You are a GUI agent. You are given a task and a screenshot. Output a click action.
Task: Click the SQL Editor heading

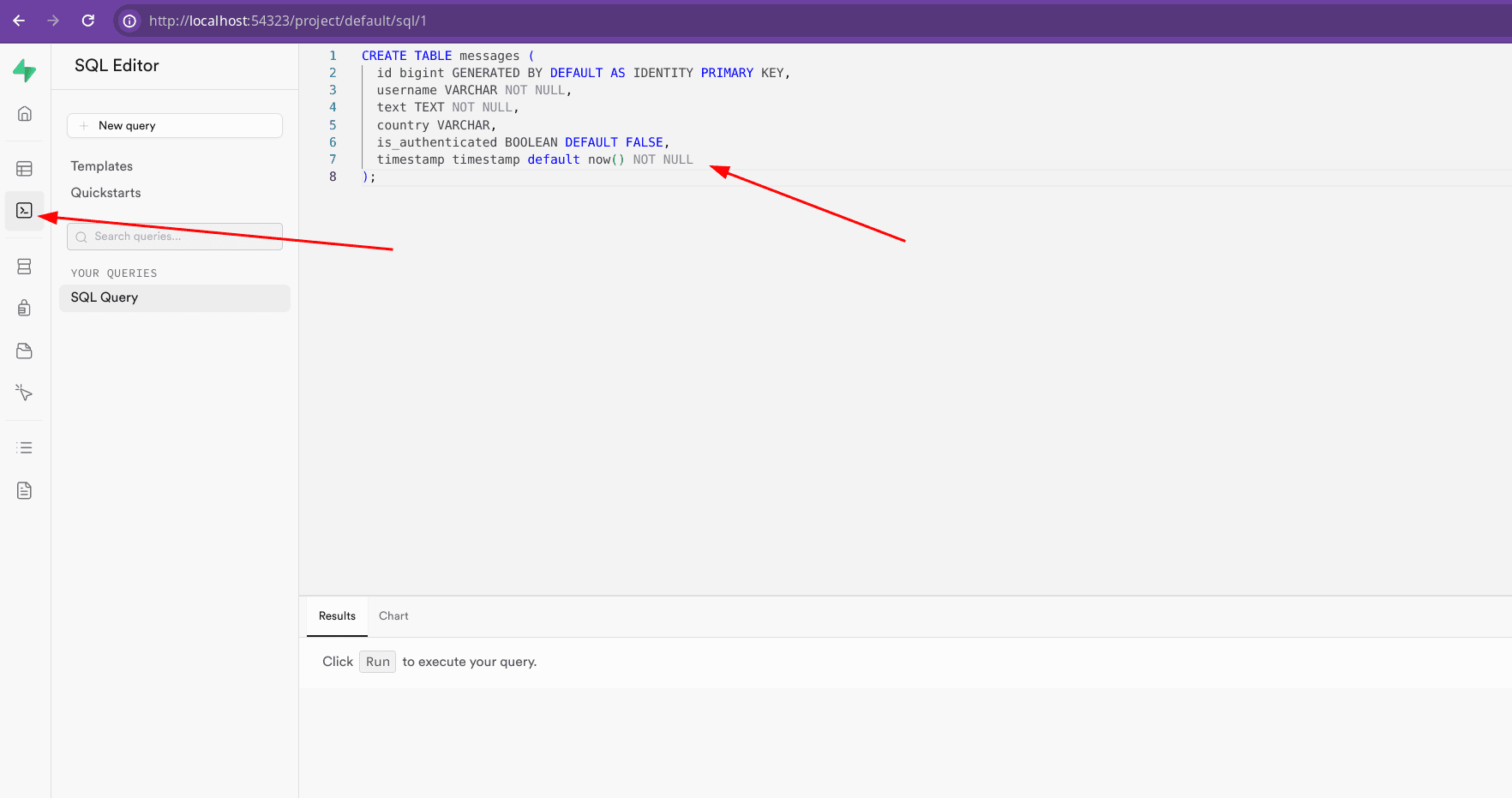coord(117,66)
